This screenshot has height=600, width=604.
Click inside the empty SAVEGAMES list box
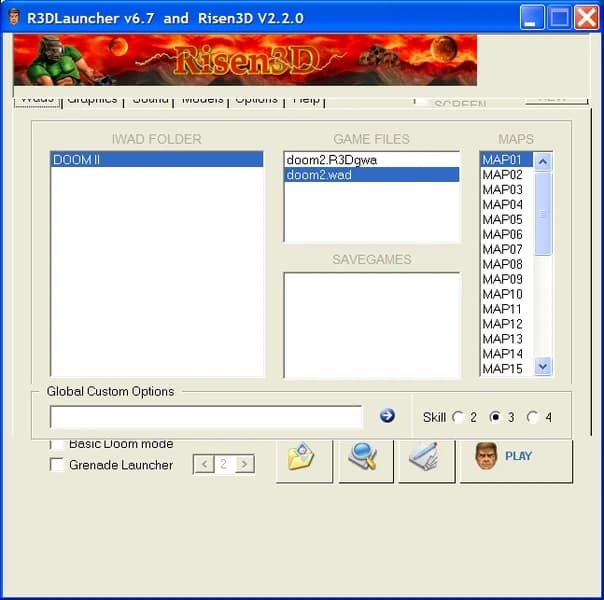(372, 325)
